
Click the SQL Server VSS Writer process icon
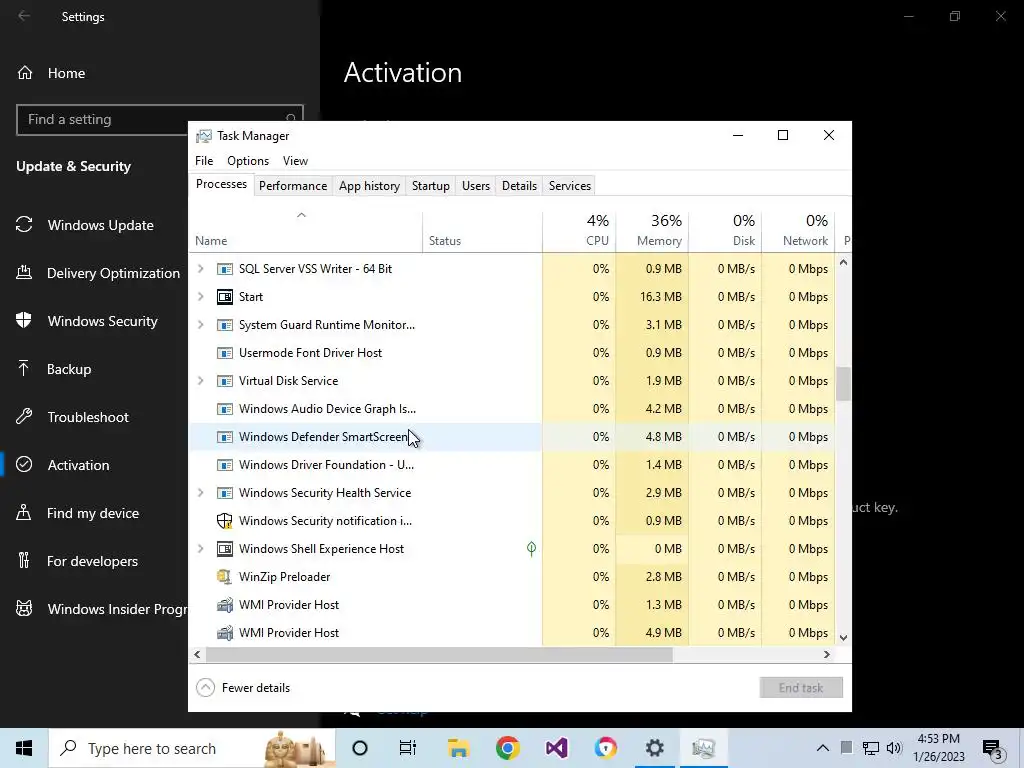pyautogui.click(x=225, y=269)
